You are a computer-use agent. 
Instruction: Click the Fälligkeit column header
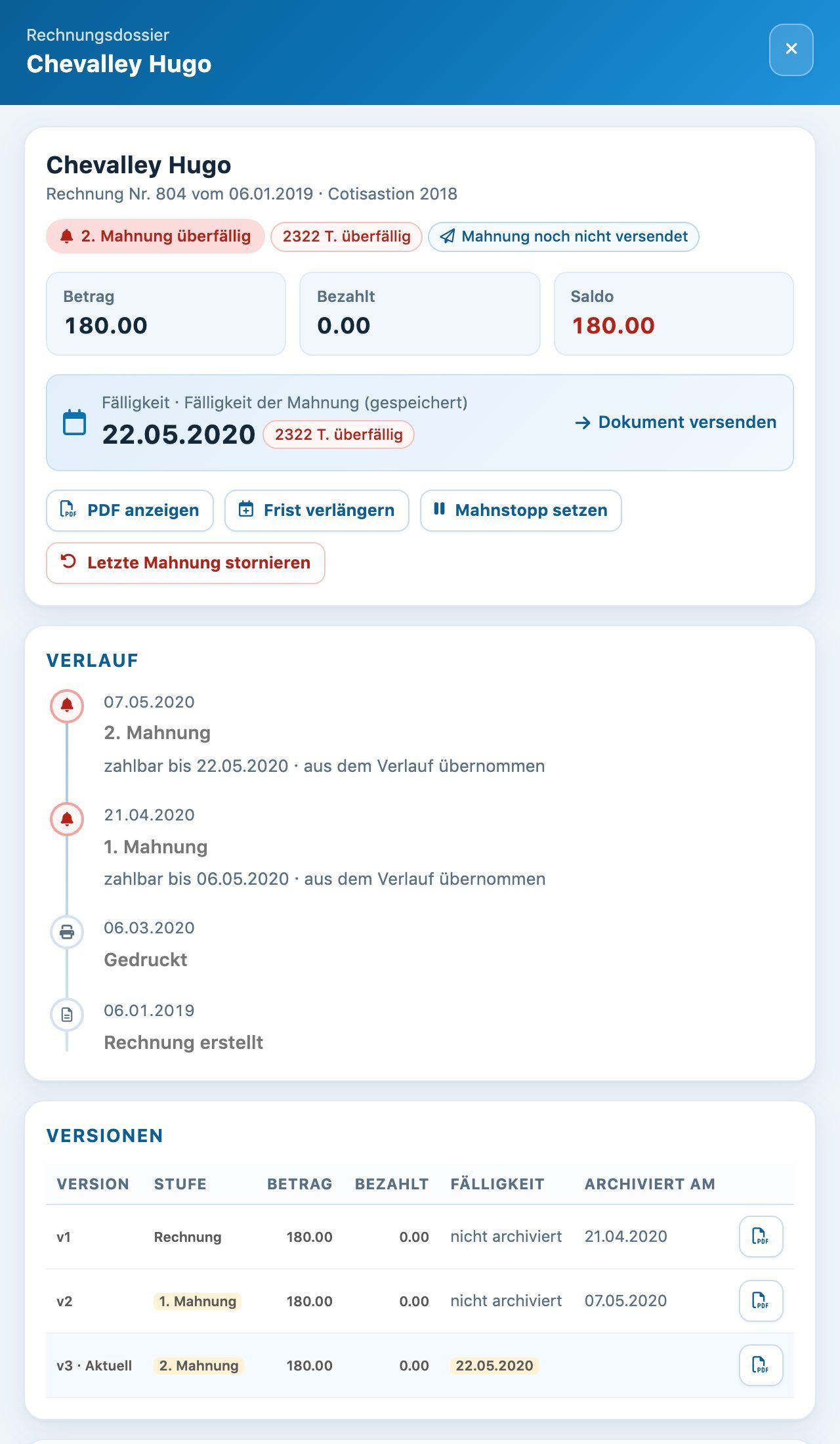(497, 1184)
